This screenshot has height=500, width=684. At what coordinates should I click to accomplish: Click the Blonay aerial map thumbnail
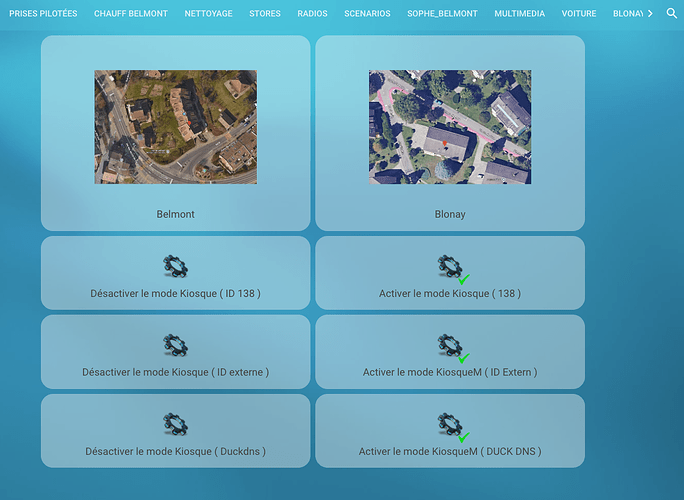(450, 127)
